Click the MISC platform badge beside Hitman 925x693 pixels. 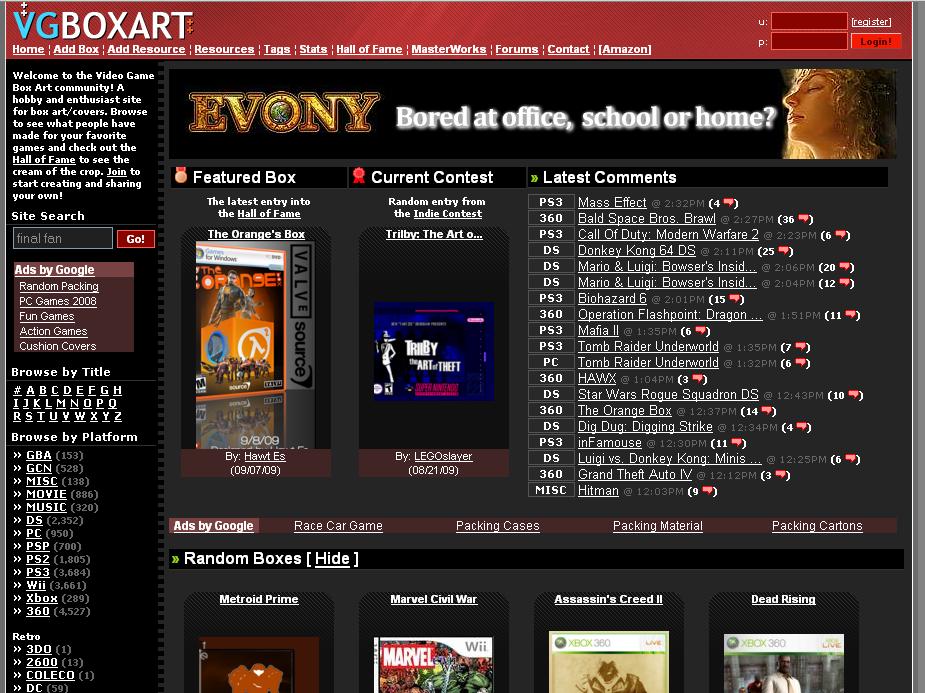(551, 490)
